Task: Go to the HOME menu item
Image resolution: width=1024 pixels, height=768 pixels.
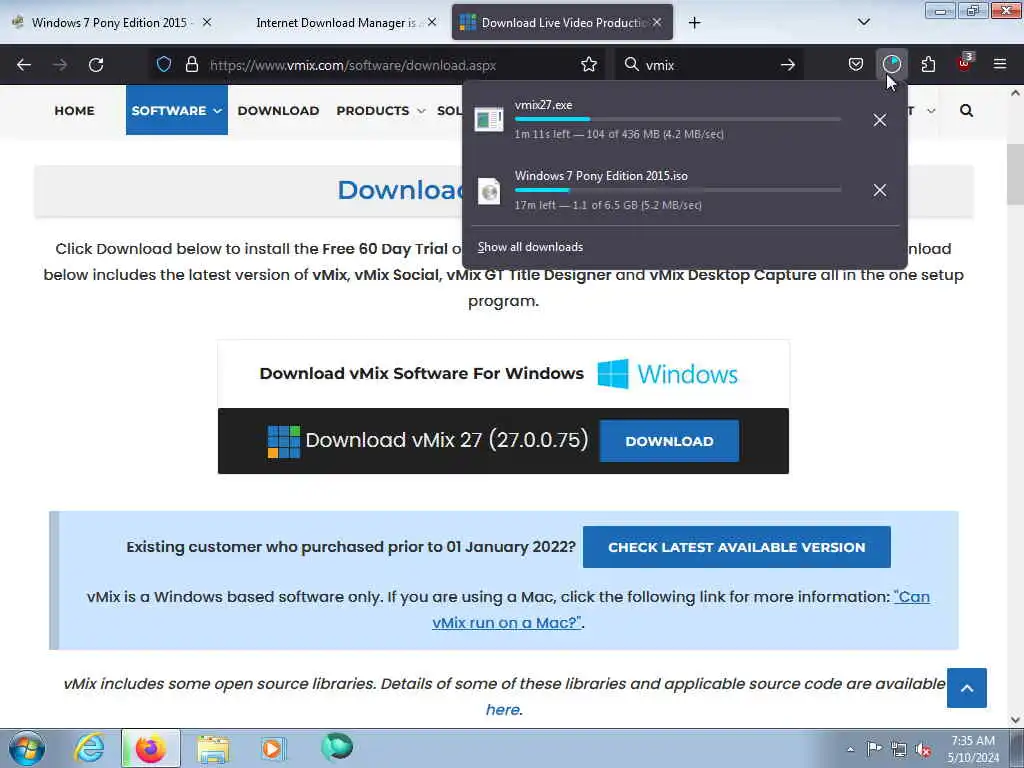Action: pos(74,110)
